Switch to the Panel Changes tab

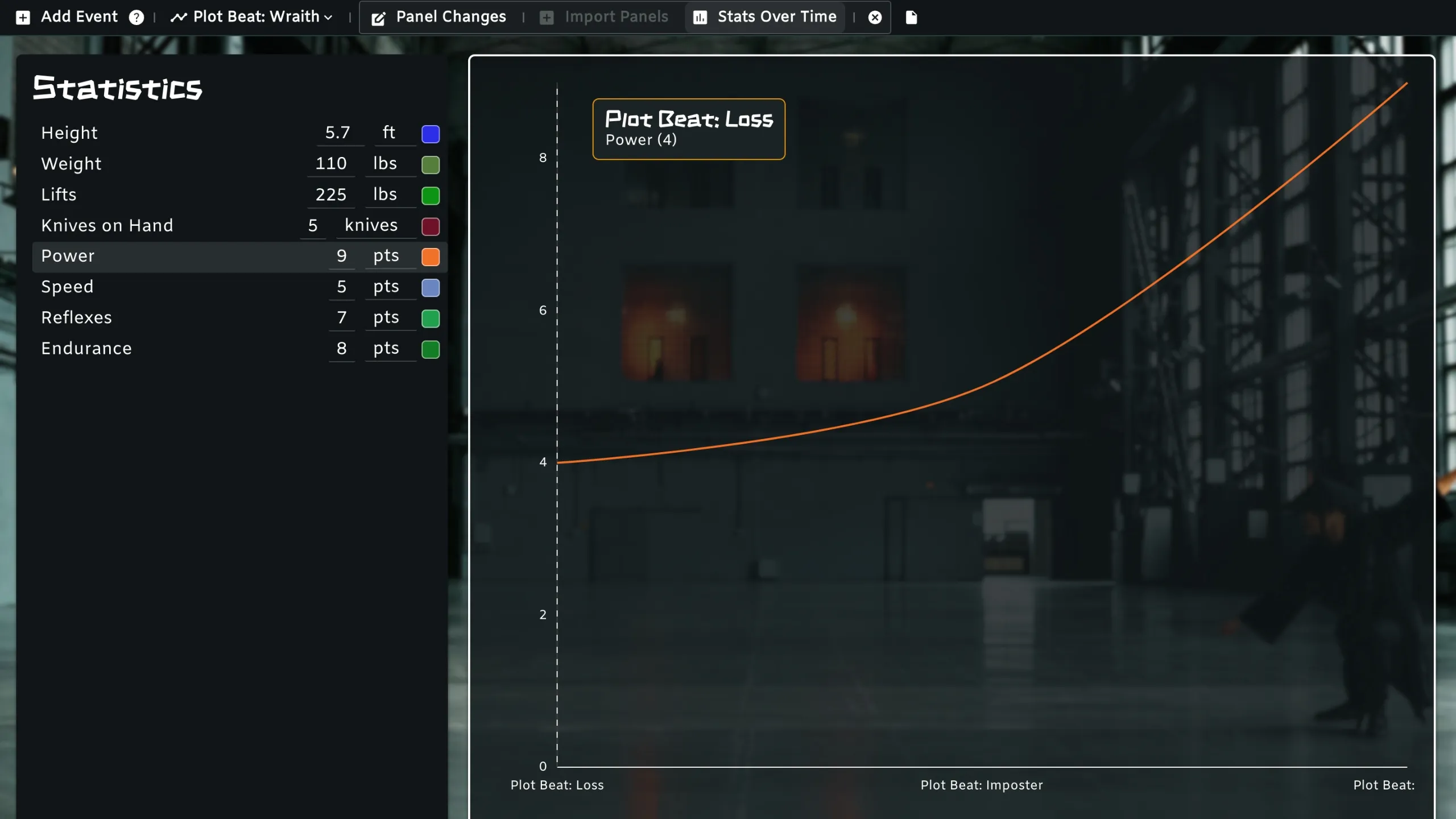pyautogui.click(x=450, y=17)
